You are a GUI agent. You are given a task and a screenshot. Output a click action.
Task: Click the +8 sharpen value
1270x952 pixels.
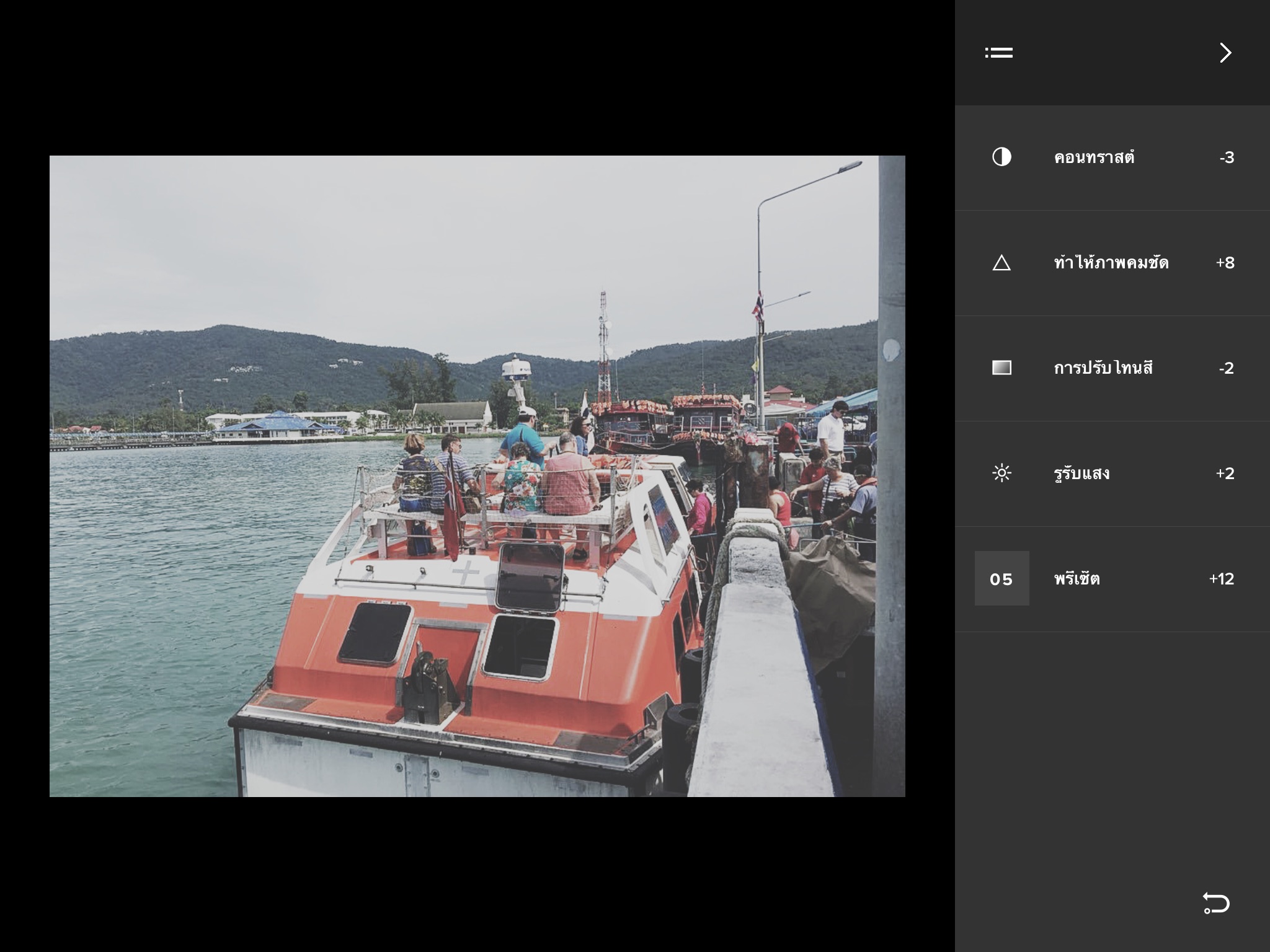point(1225,263)
